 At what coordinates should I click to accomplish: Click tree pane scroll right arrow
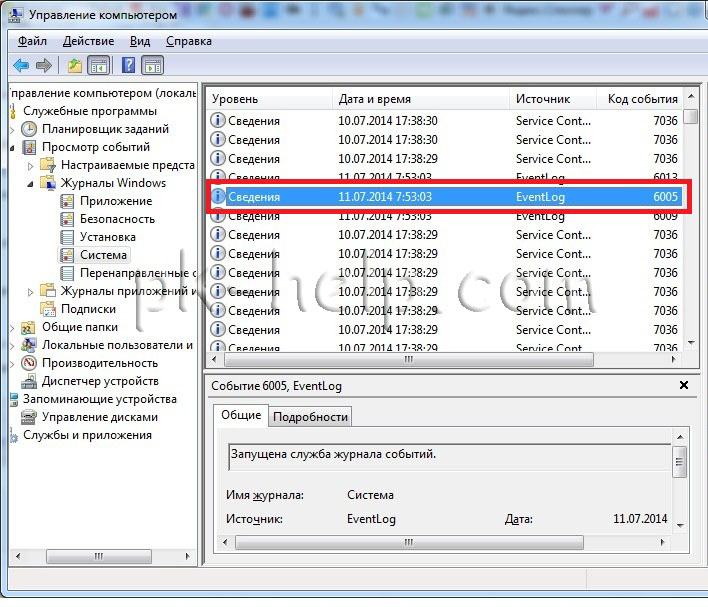(187, 556)
